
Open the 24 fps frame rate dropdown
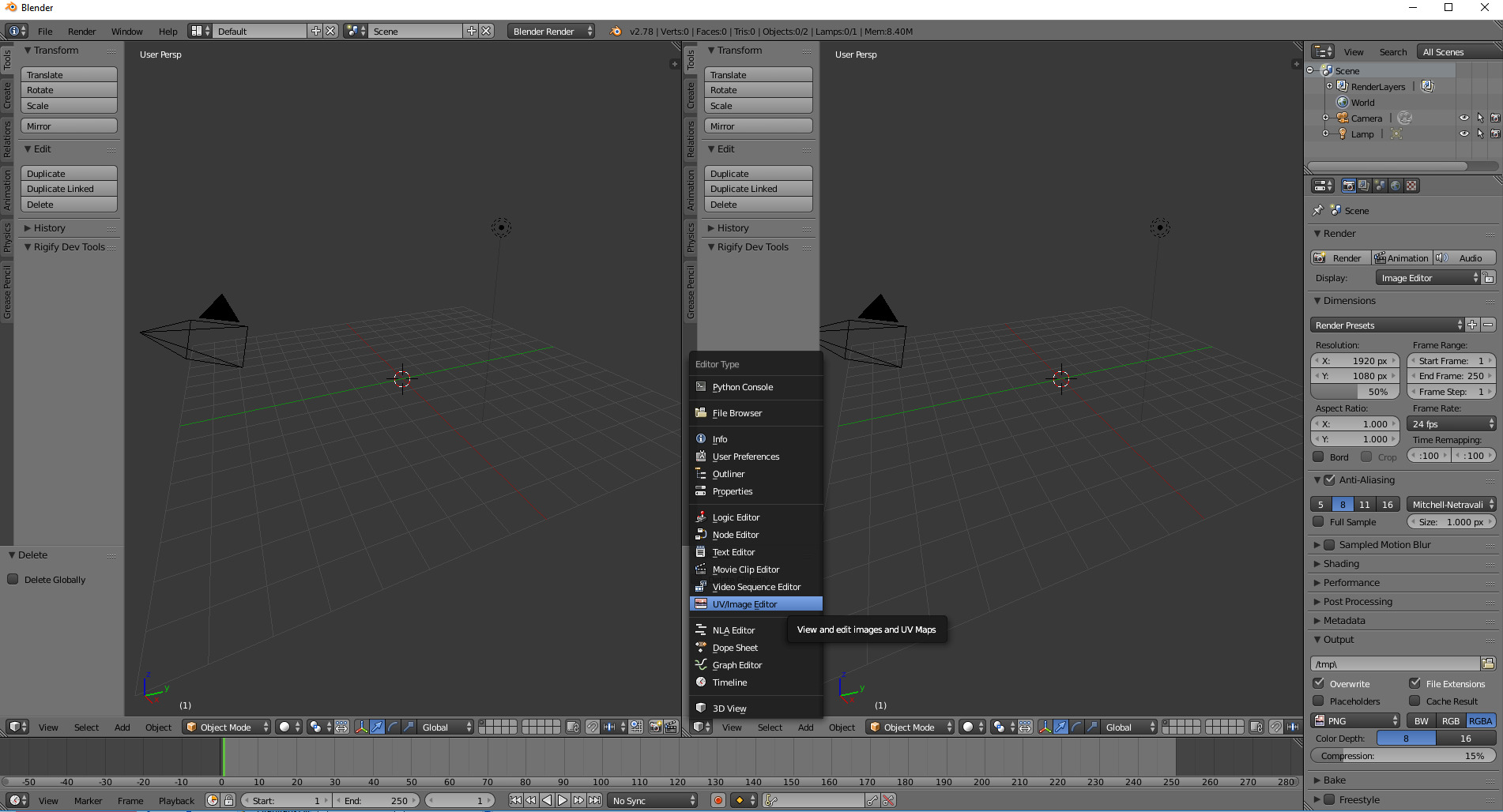pos(1452,424)
